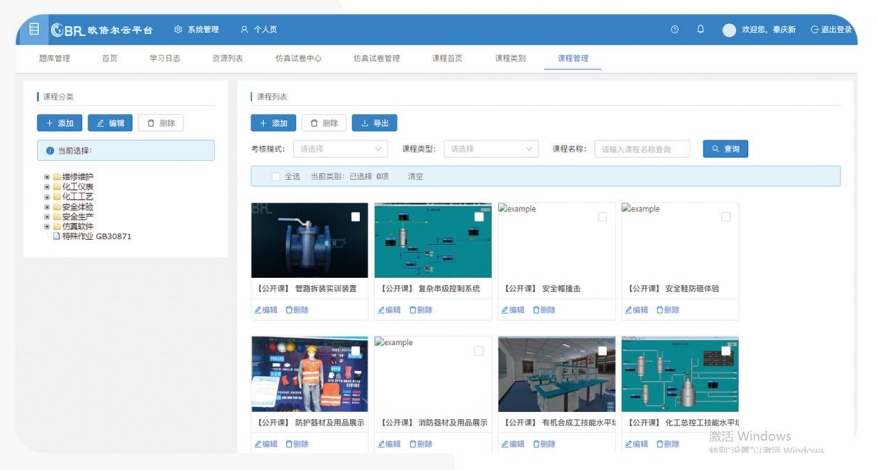Click the user avatar circle
The width and height of the screenshot is (877, 470).
[x=729, y=30]
